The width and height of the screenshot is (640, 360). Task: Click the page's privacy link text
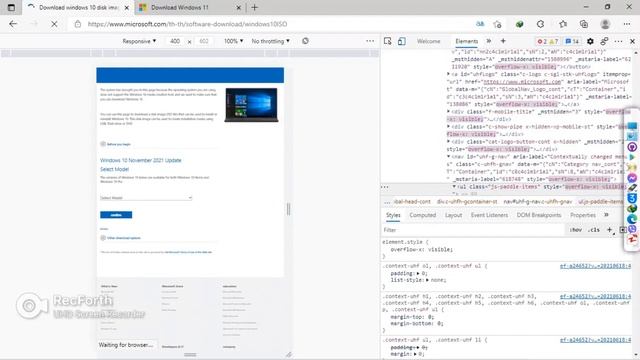[188, 252]
